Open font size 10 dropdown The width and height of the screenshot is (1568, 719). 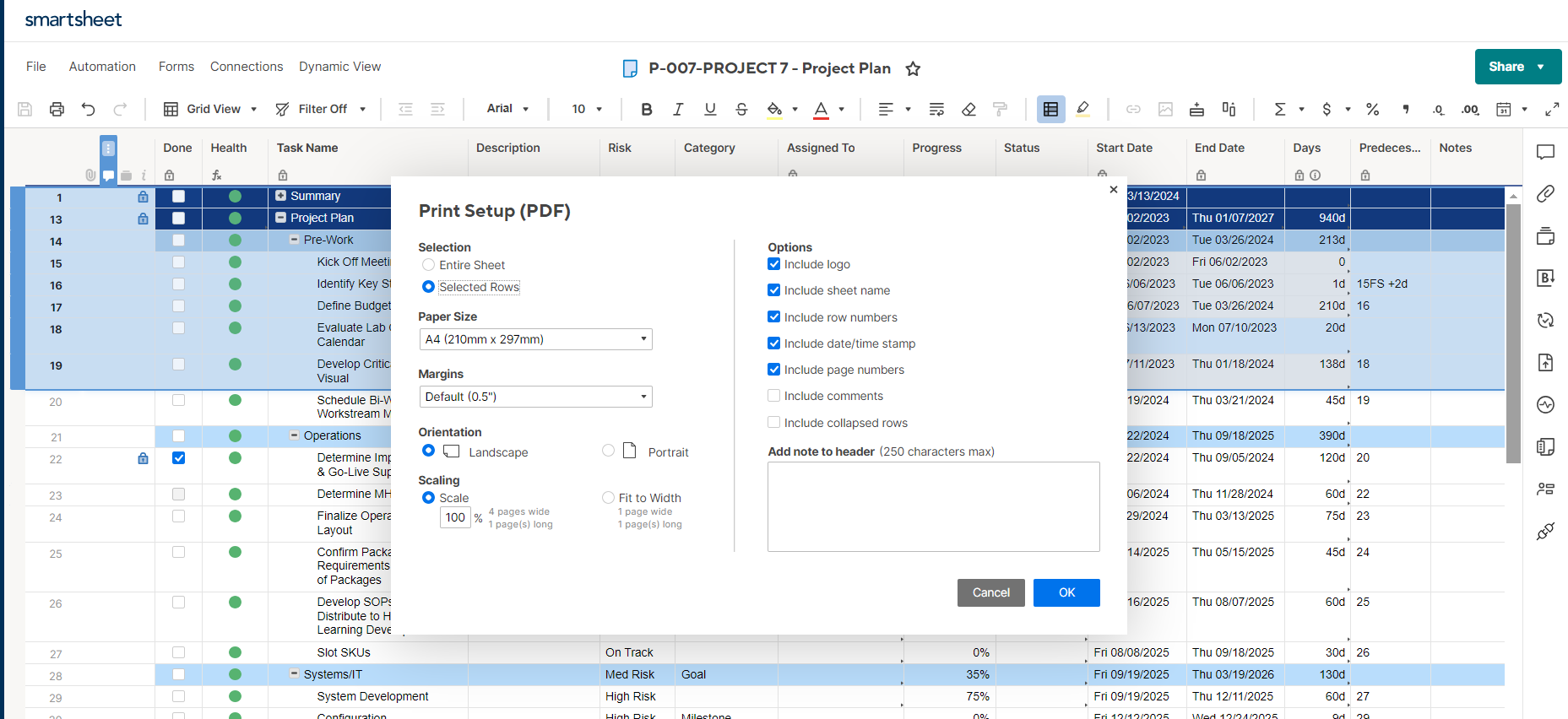point(587,109)
